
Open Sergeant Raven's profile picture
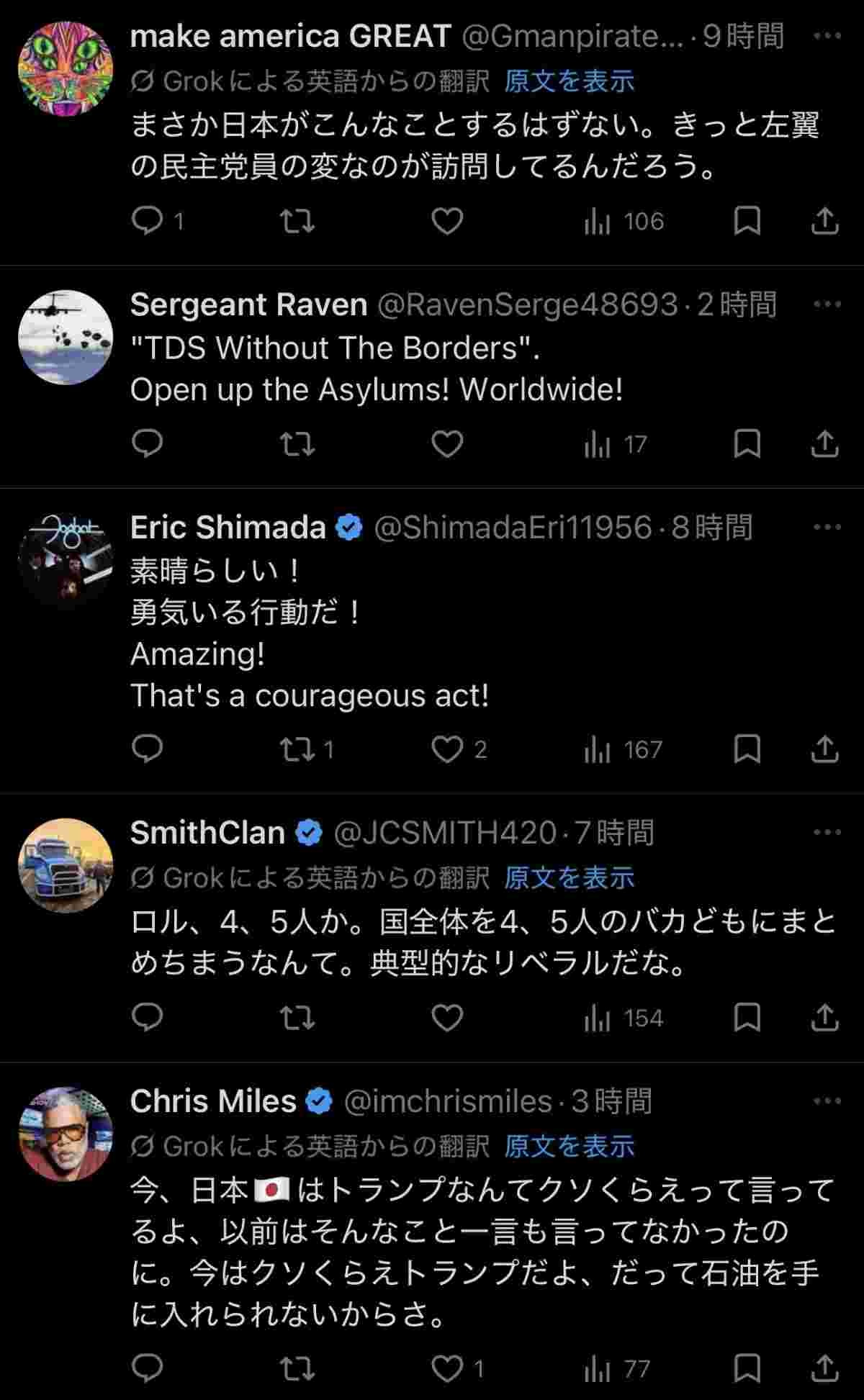click(66, 337)
